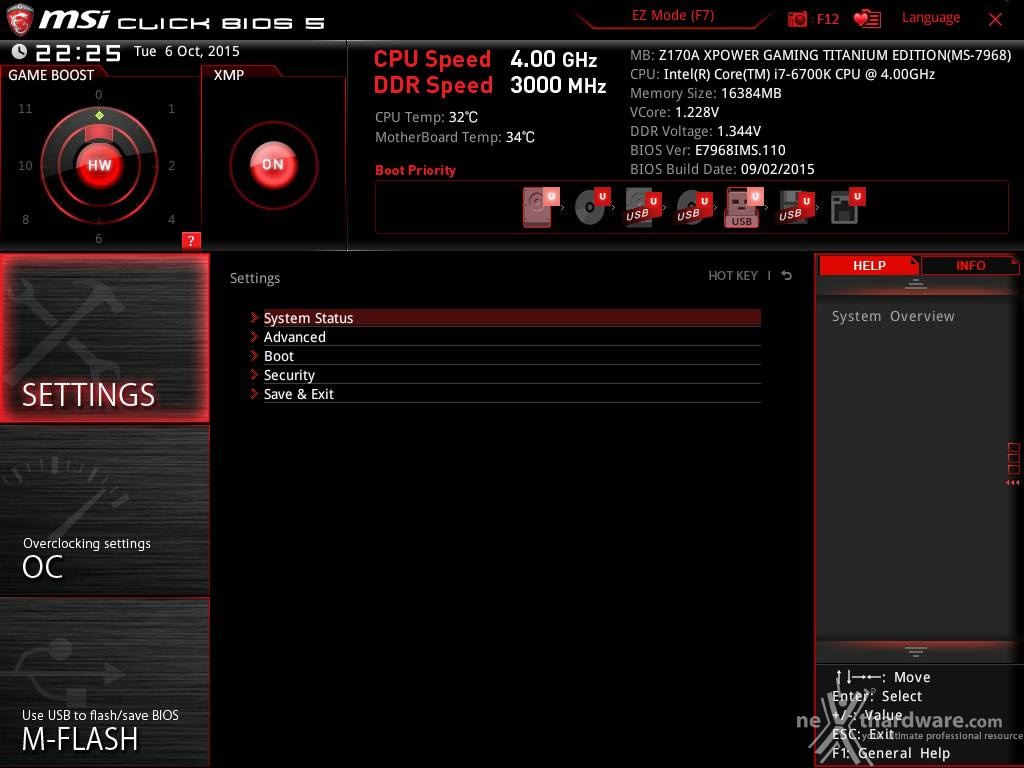1024x768 pixels.
Task: Open the Game Boost question mark help
Action: (191, 240)
